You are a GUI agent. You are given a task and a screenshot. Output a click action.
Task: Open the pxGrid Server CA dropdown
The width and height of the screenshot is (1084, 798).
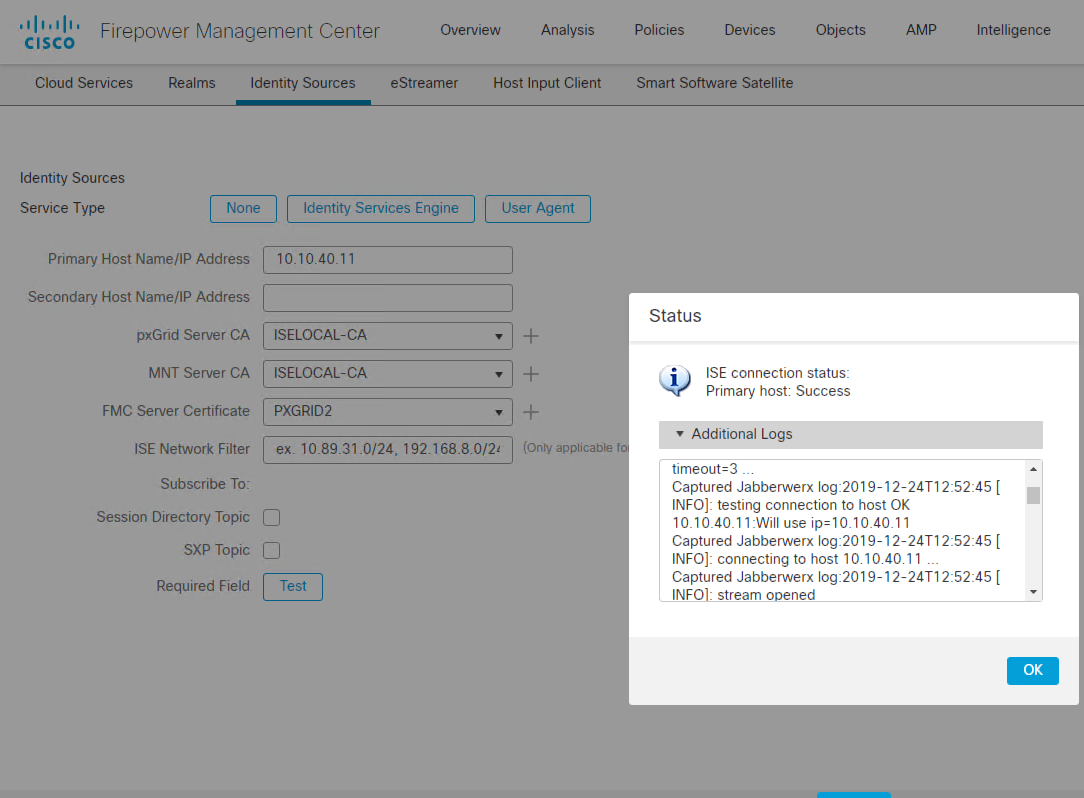pos(388,336)
